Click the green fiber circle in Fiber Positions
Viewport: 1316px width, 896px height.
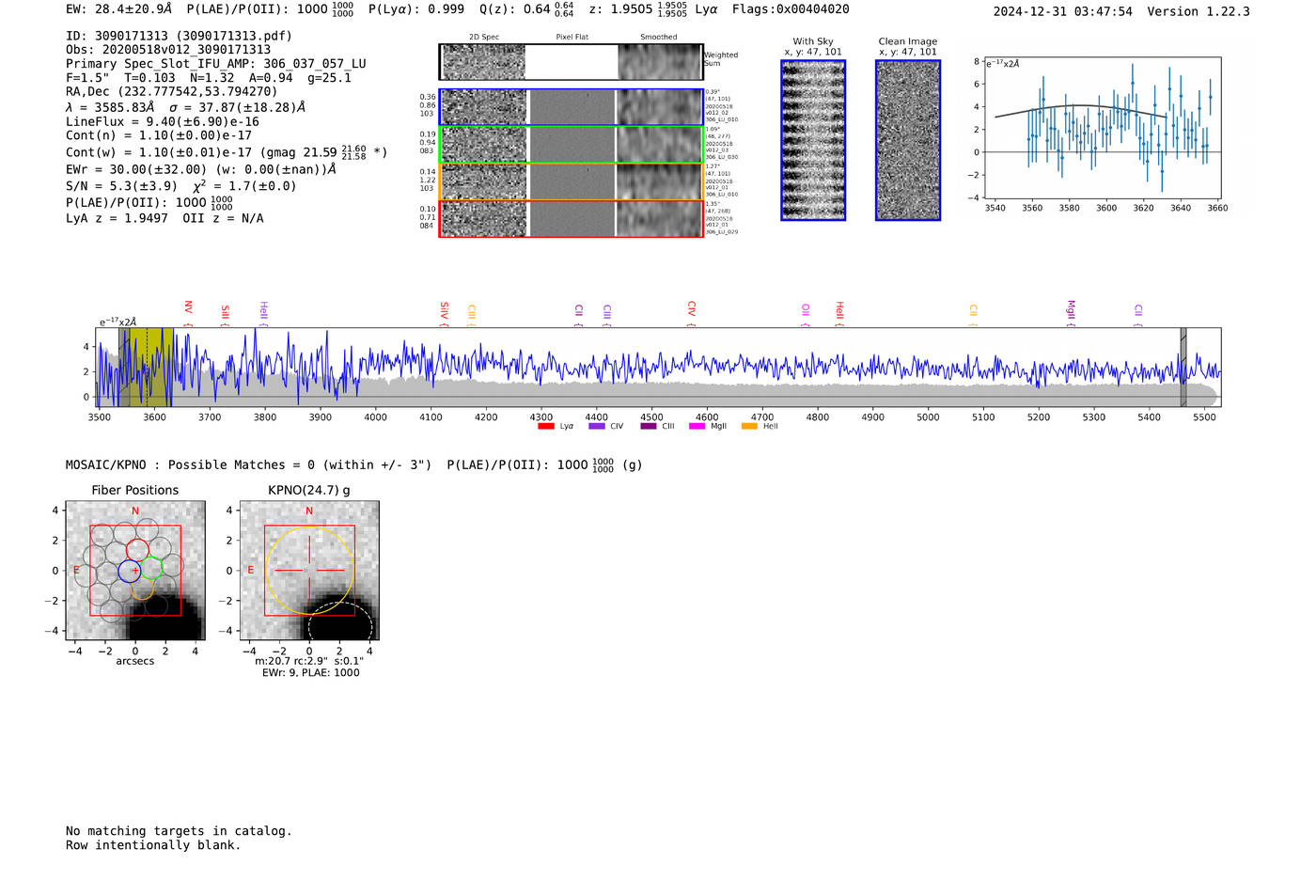[150, 567]
